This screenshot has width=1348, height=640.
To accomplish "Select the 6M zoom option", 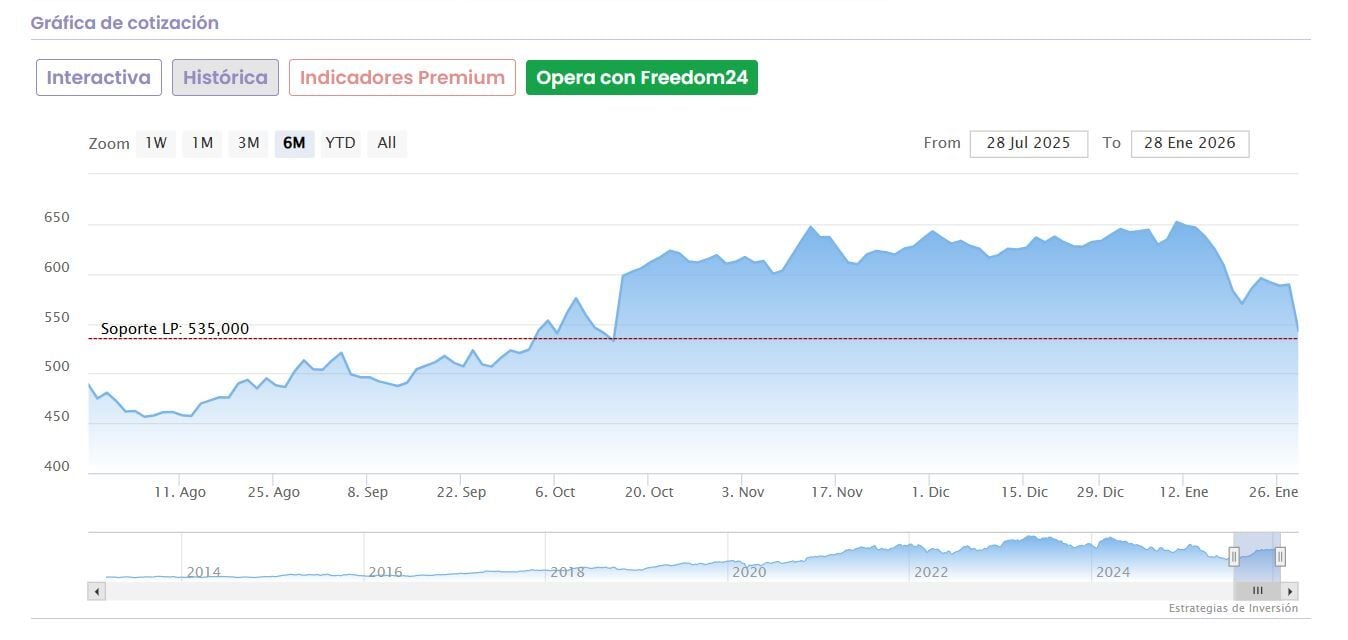I will (294, 143).
